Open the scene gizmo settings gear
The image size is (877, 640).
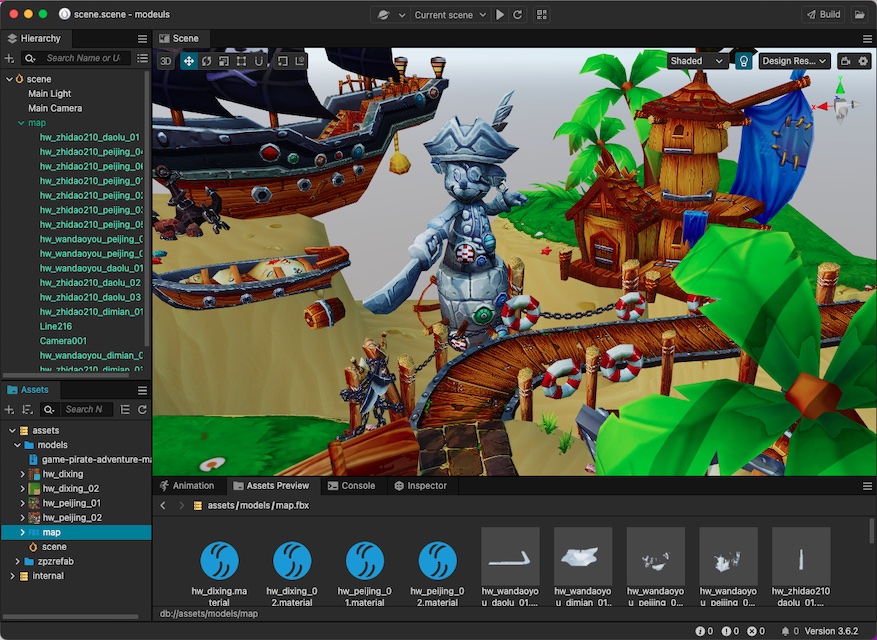point(864,61)
